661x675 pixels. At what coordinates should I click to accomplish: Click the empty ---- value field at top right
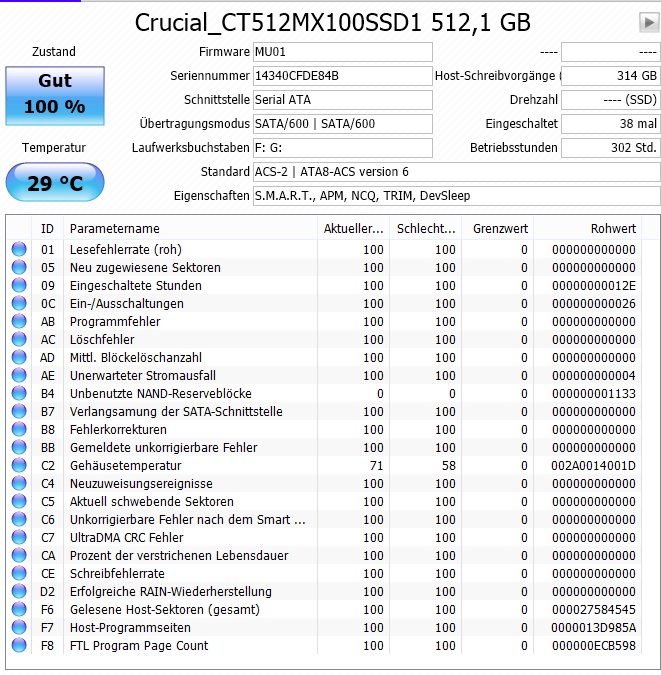coord(611,52)
